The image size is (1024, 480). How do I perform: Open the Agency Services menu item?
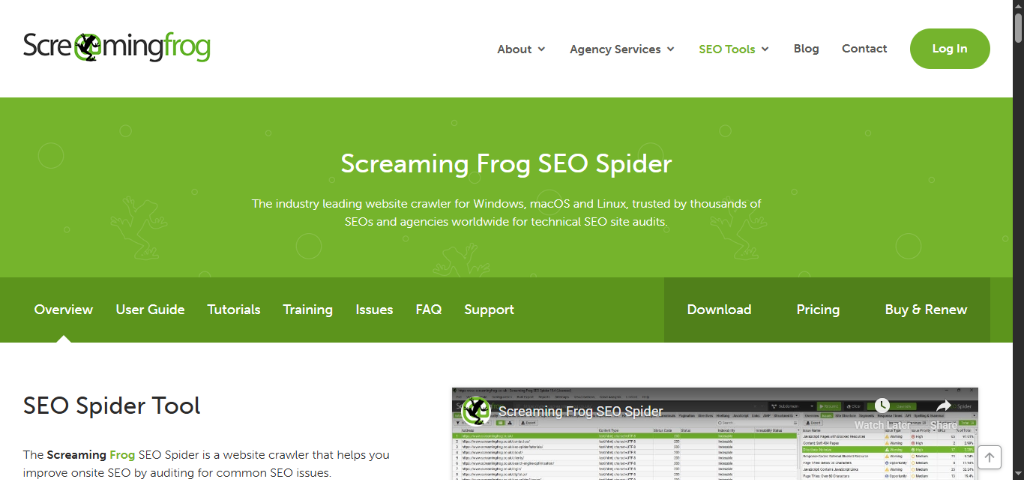615,49
